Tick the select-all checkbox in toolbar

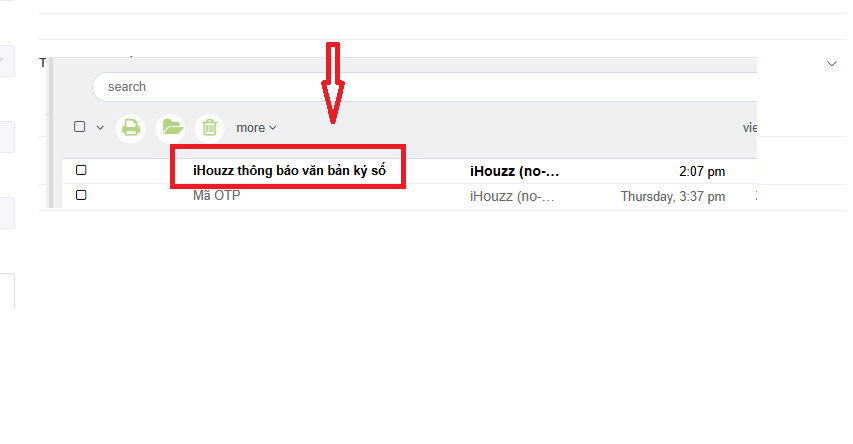tap(79, 127)
